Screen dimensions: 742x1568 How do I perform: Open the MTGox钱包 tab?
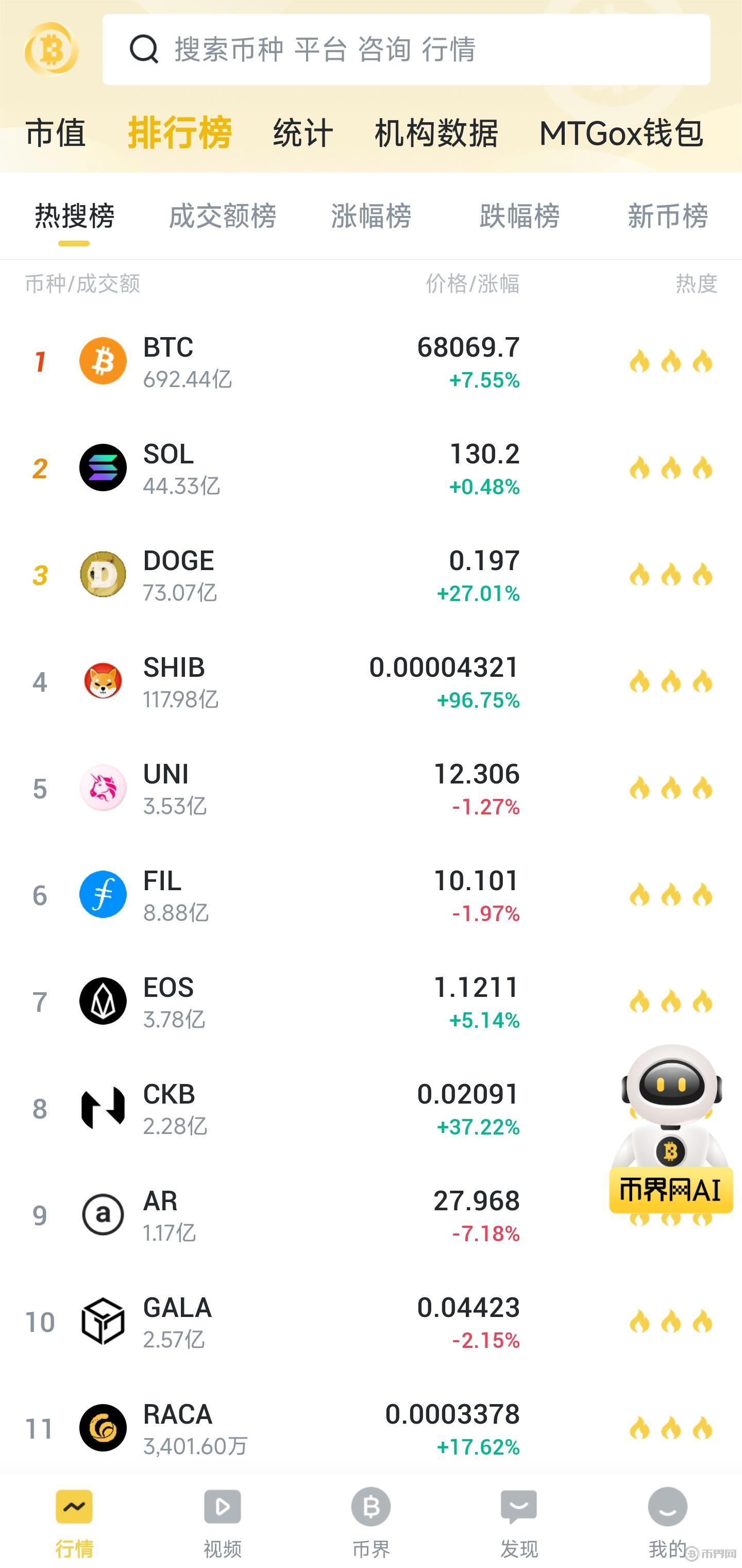pyautogui.click(x=621, y=134)
